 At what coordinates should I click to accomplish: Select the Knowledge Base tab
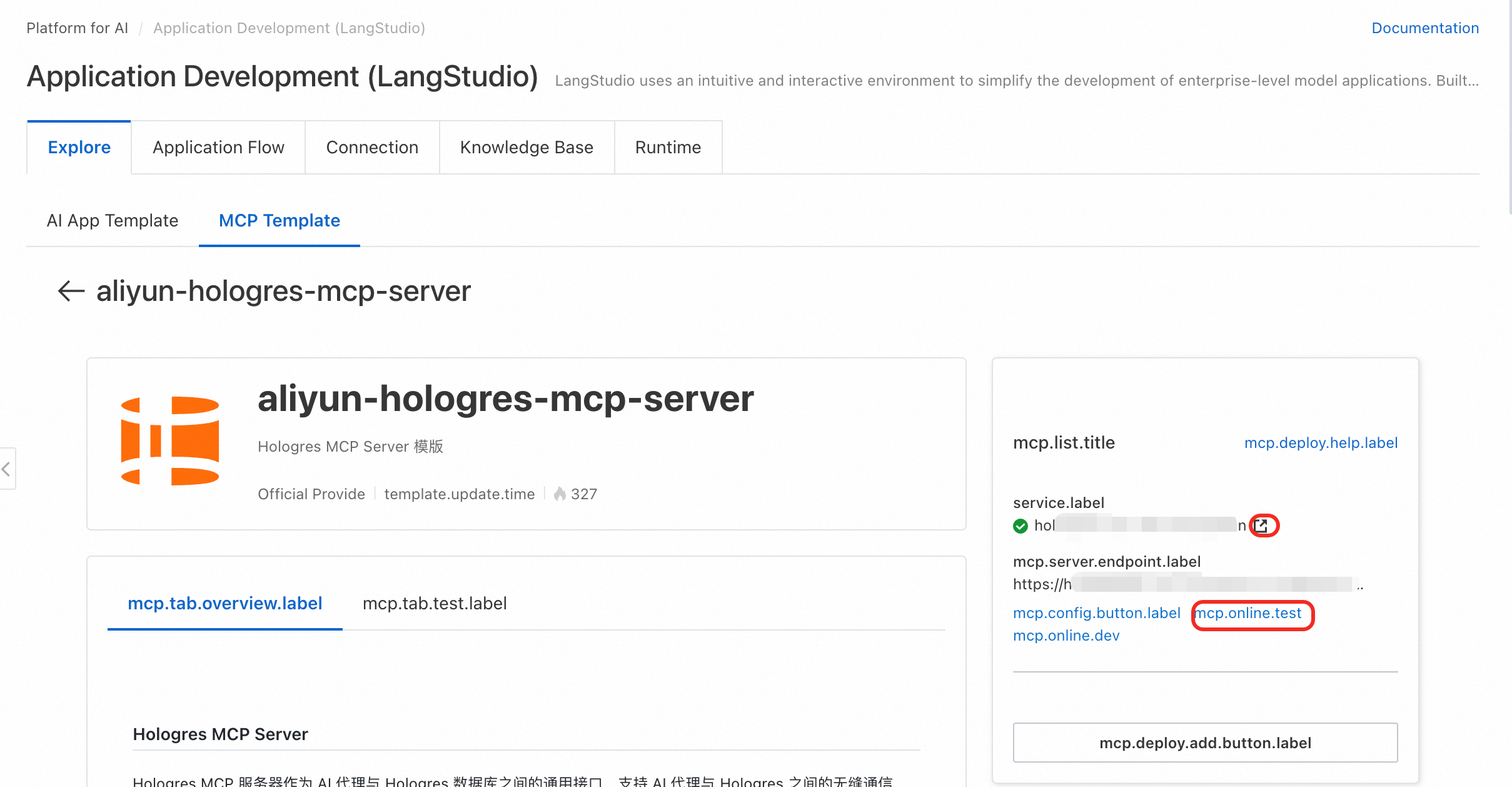point(527,148)
